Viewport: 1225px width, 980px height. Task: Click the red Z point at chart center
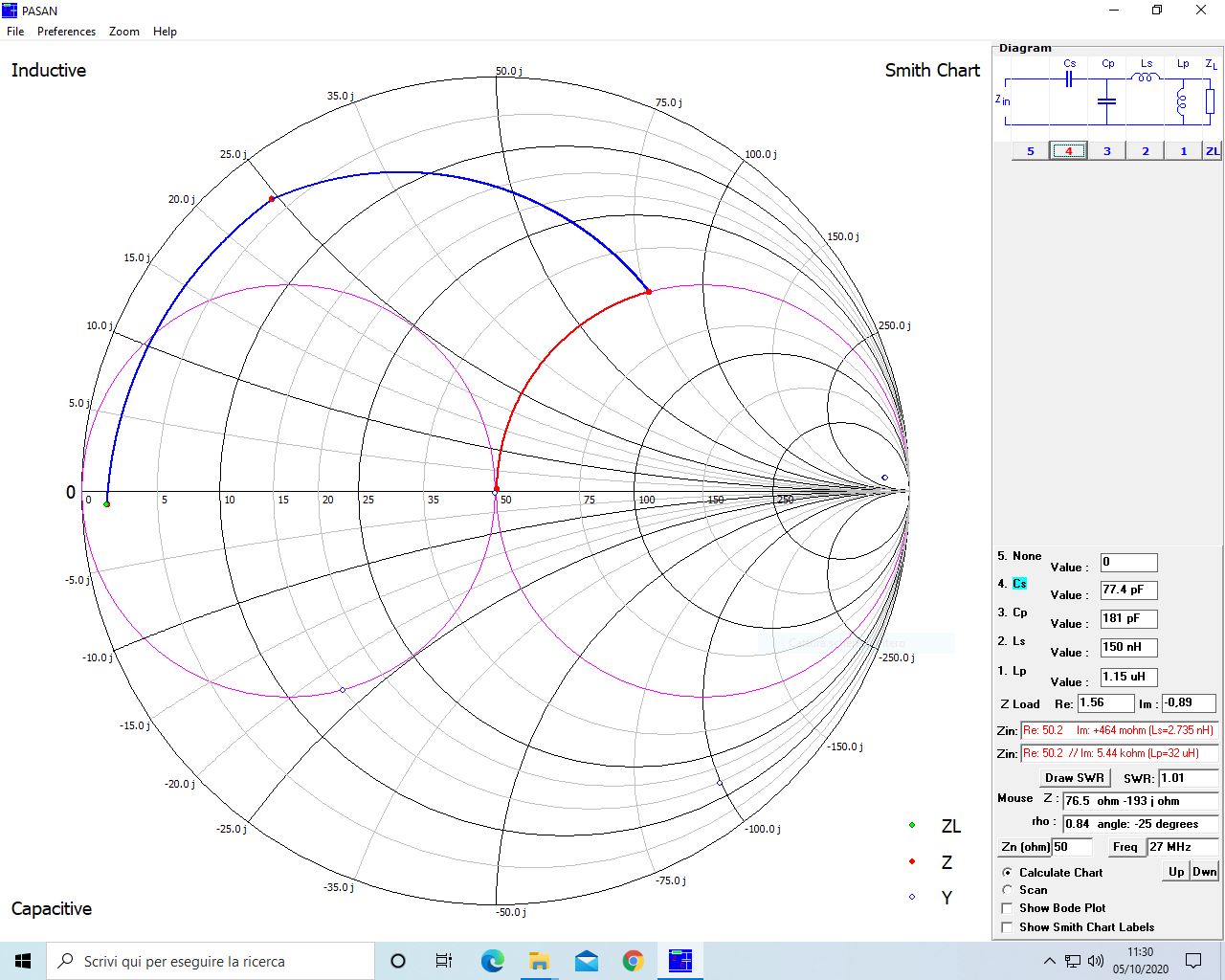[496, 490]
